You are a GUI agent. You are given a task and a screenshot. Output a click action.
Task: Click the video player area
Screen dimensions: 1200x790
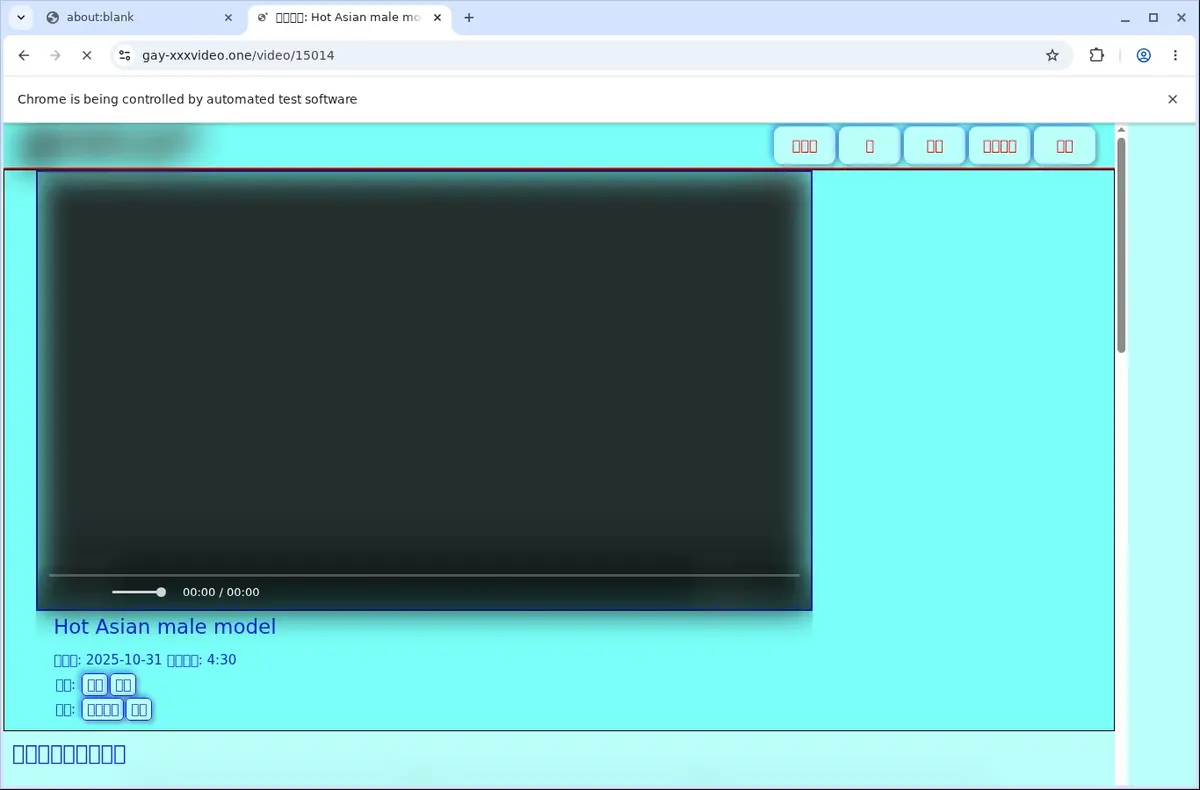coord(424,390)
